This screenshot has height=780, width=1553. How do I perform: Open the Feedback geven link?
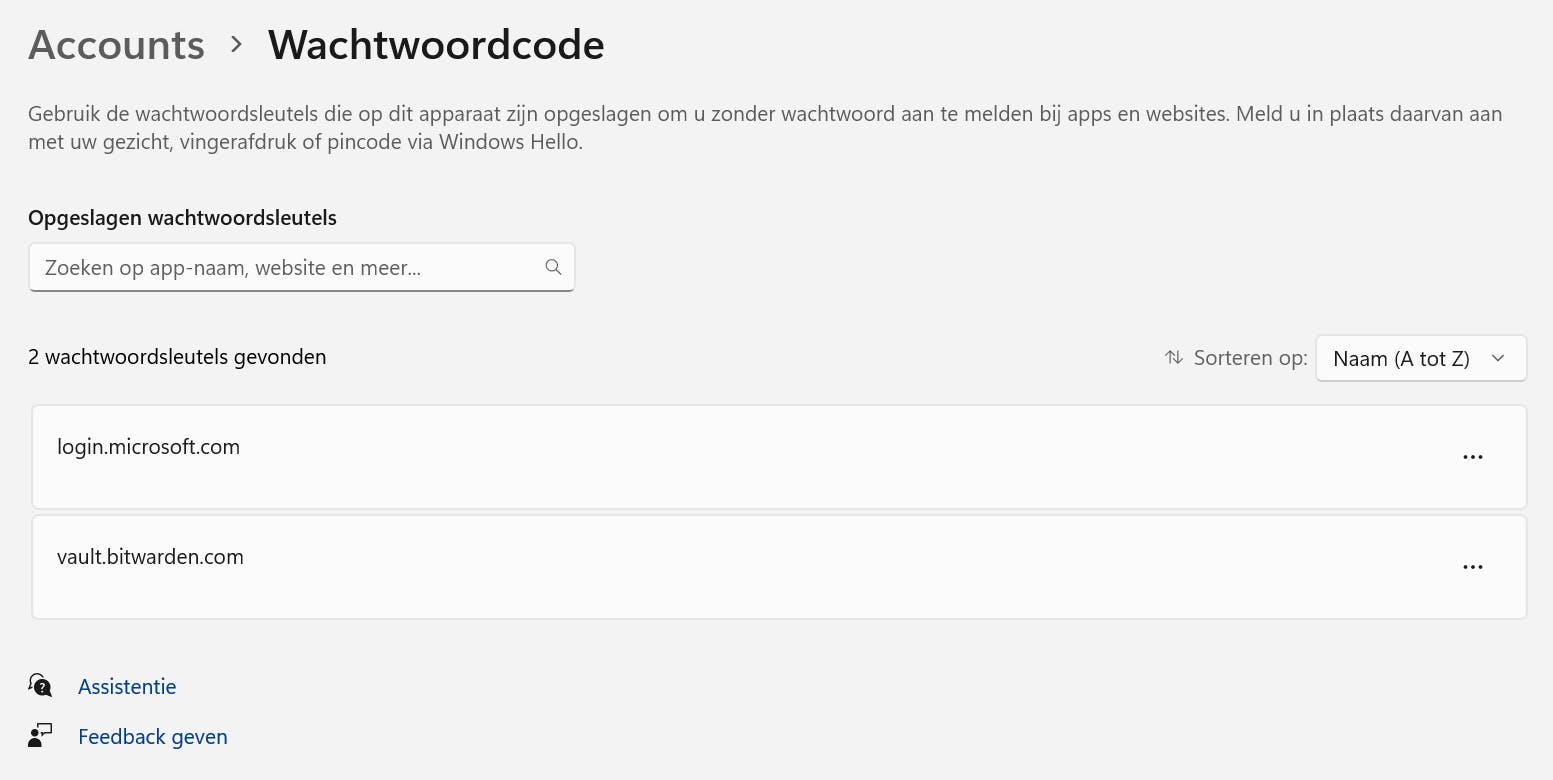click(x=153, y=737)
